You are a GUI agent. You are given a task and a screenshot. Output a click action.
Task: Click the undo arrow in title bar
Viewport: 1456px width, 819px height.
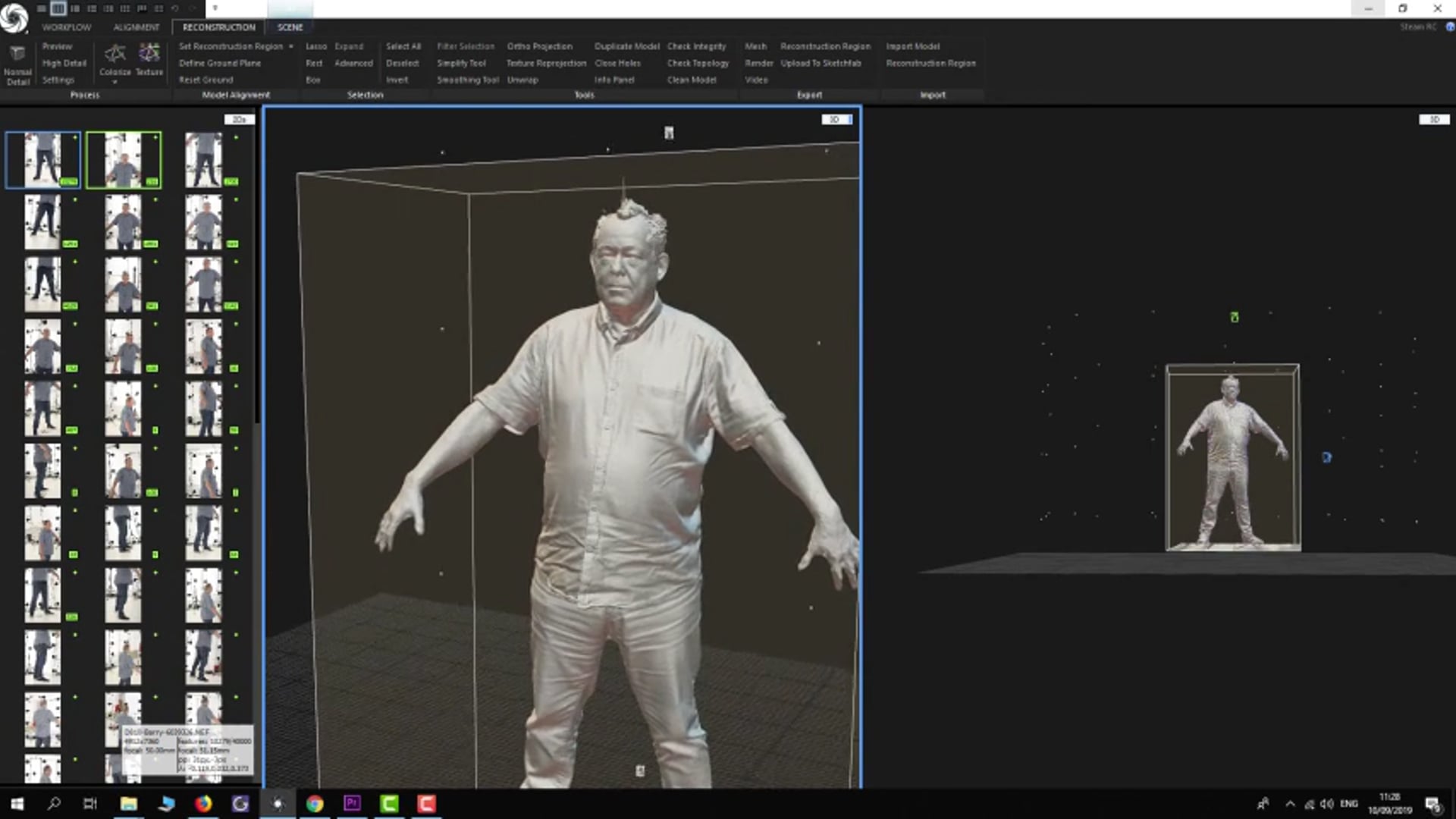pyautogui.click(x=174, y=8)
